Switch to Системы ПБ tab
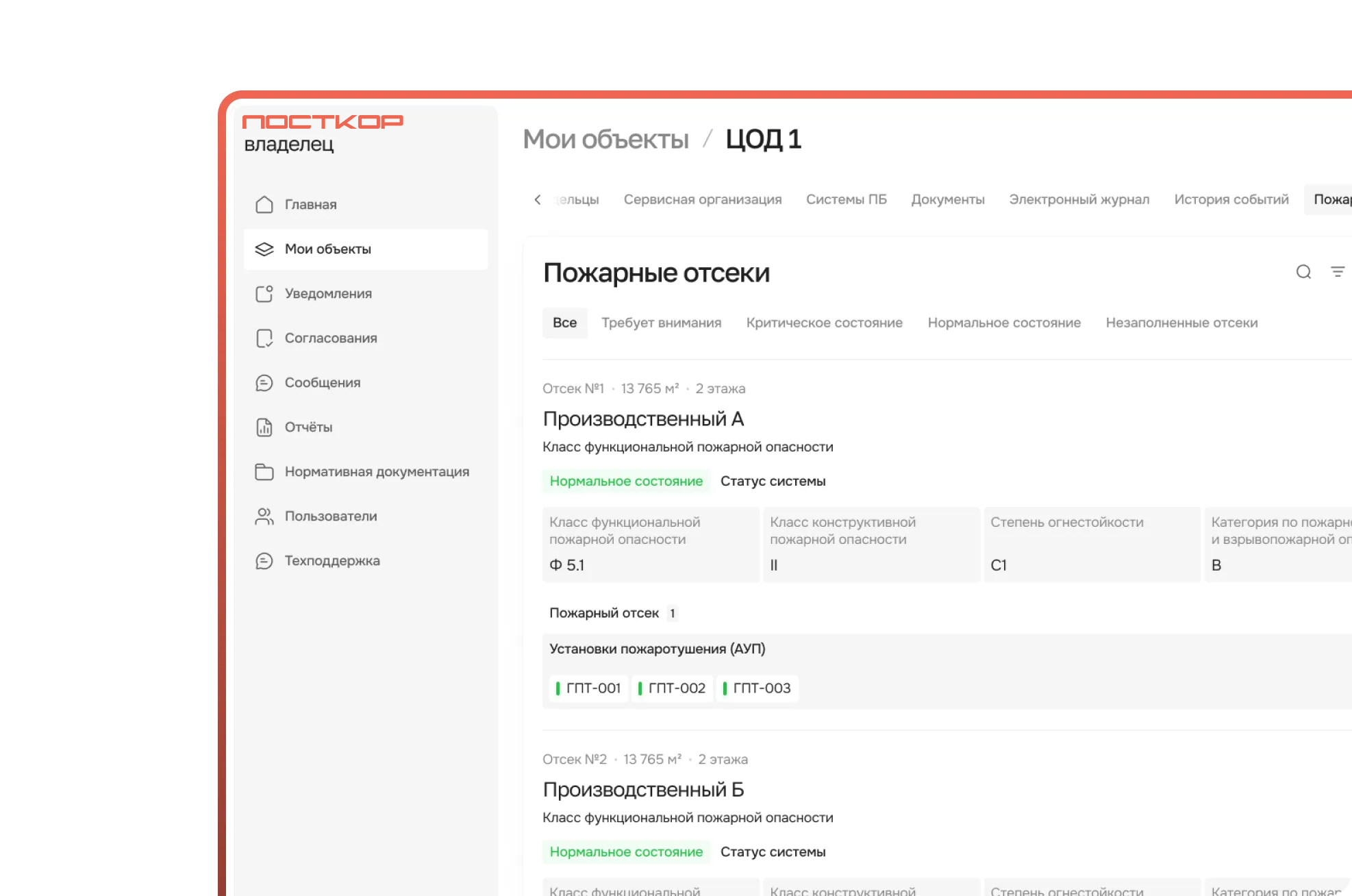1352x896 pixels. pos(846,199)
